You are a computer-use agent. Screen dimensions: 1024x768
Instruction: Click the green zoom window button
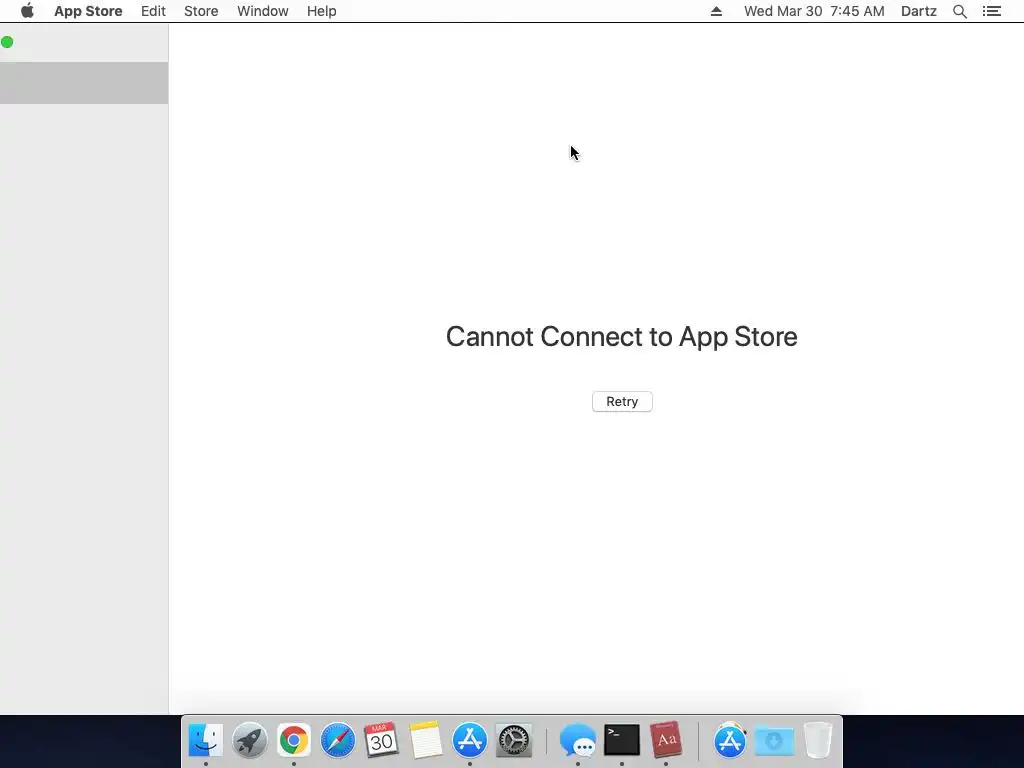(x=7, y=42)
